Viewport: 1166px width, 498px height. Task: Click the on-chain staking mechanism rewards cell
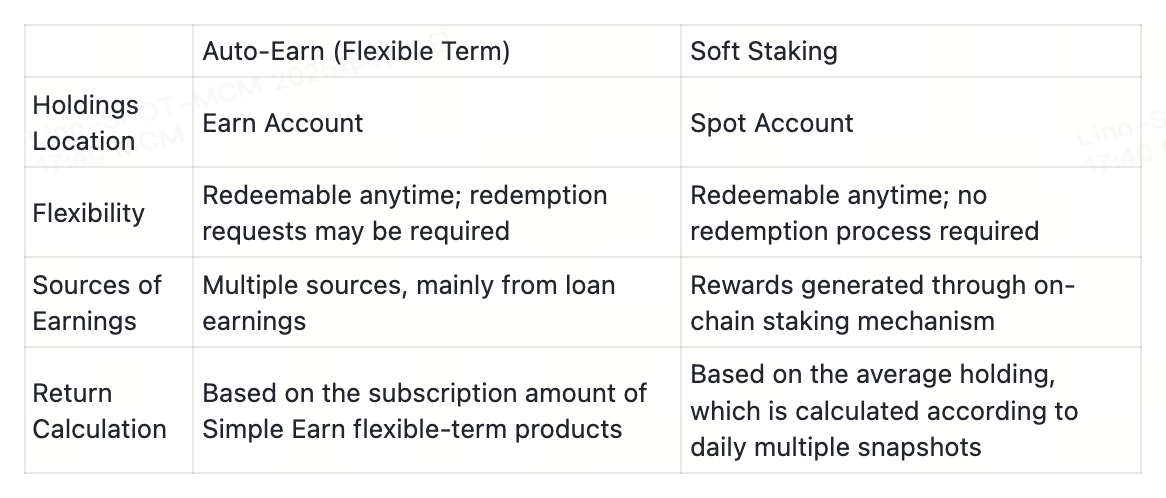click(882, 303)
